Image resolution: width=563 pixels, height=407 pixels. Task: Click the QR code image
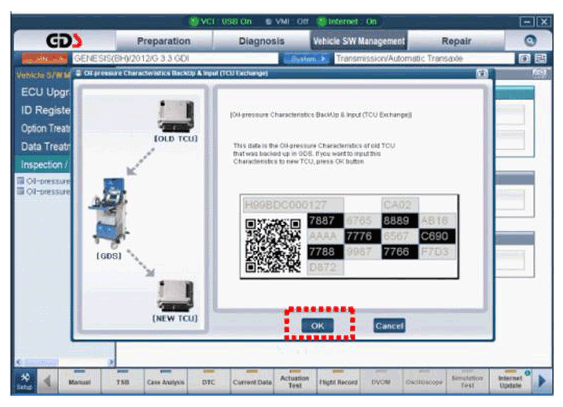273,245
